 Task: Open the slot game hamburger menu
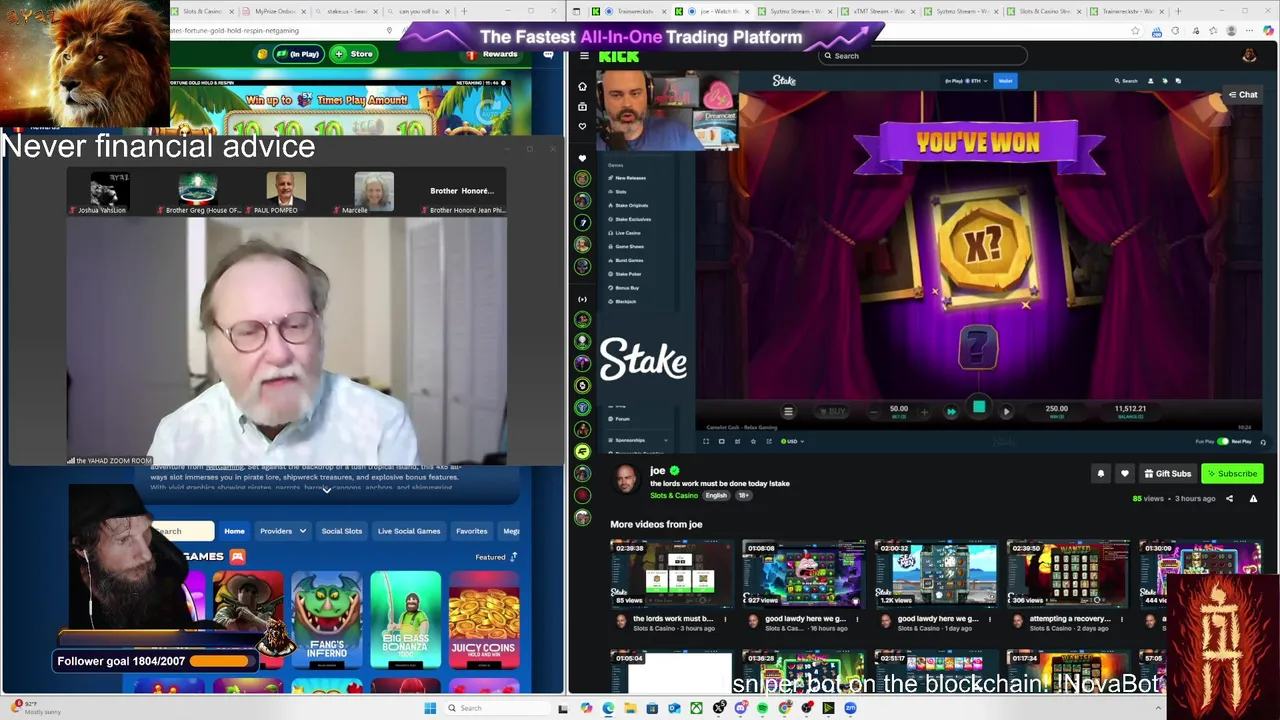pyautogui.click(x=788, y=411)
